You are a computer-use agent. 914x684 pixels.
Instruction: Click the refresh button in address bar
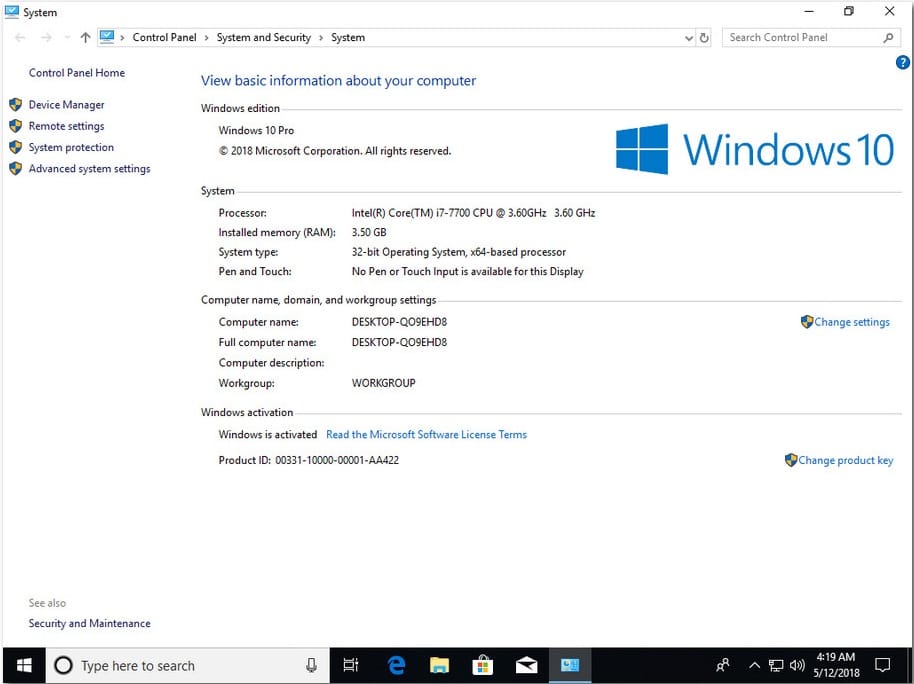pyautogui.click(x=704, y=38)
